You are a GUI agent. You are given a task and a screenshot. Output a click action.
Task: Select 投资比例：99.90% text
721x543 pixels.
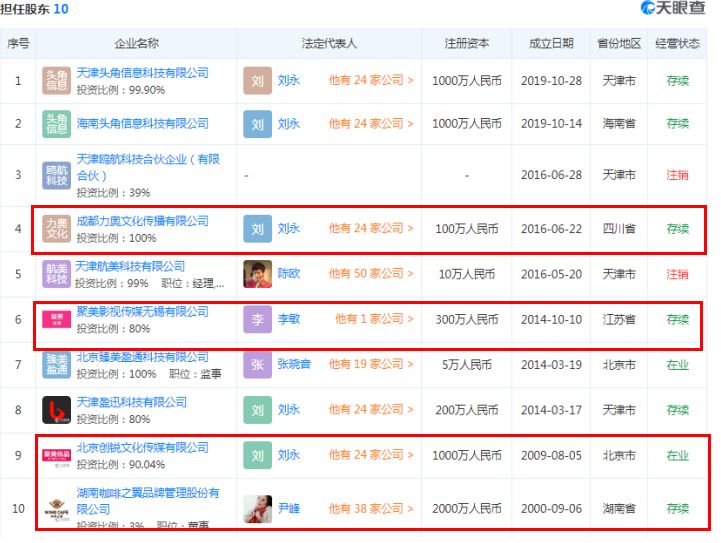120,90
